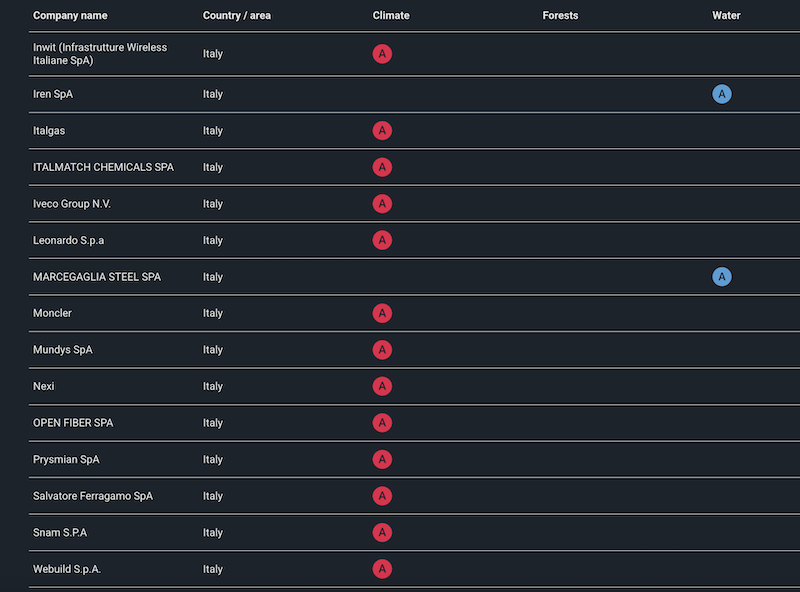Viewport: 800px width, 592px height.
Task: Click the Climate column header
Action: click(391, 16)
